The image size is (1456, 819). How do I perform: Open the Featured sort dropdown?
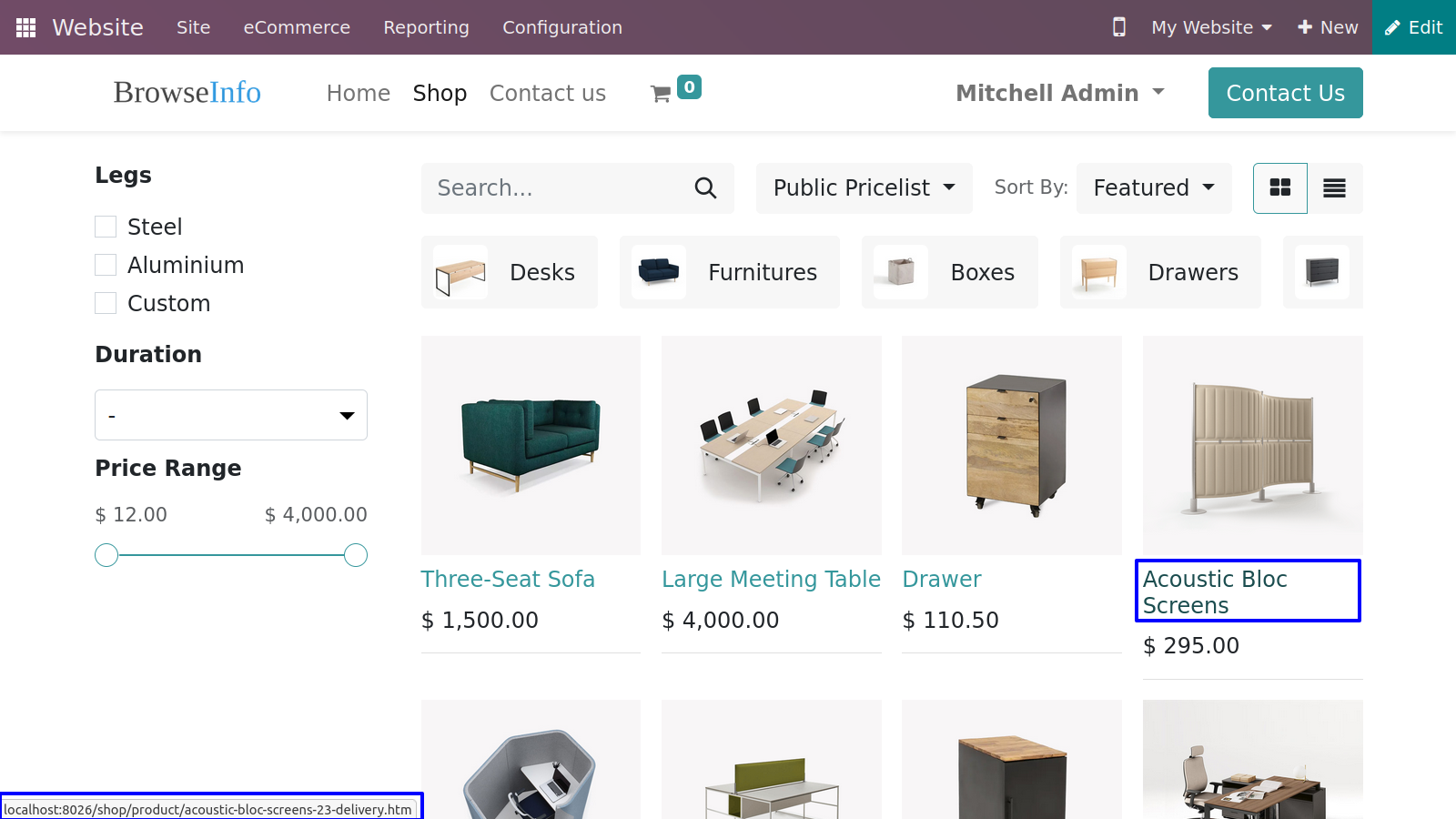tap(1154, 188)
